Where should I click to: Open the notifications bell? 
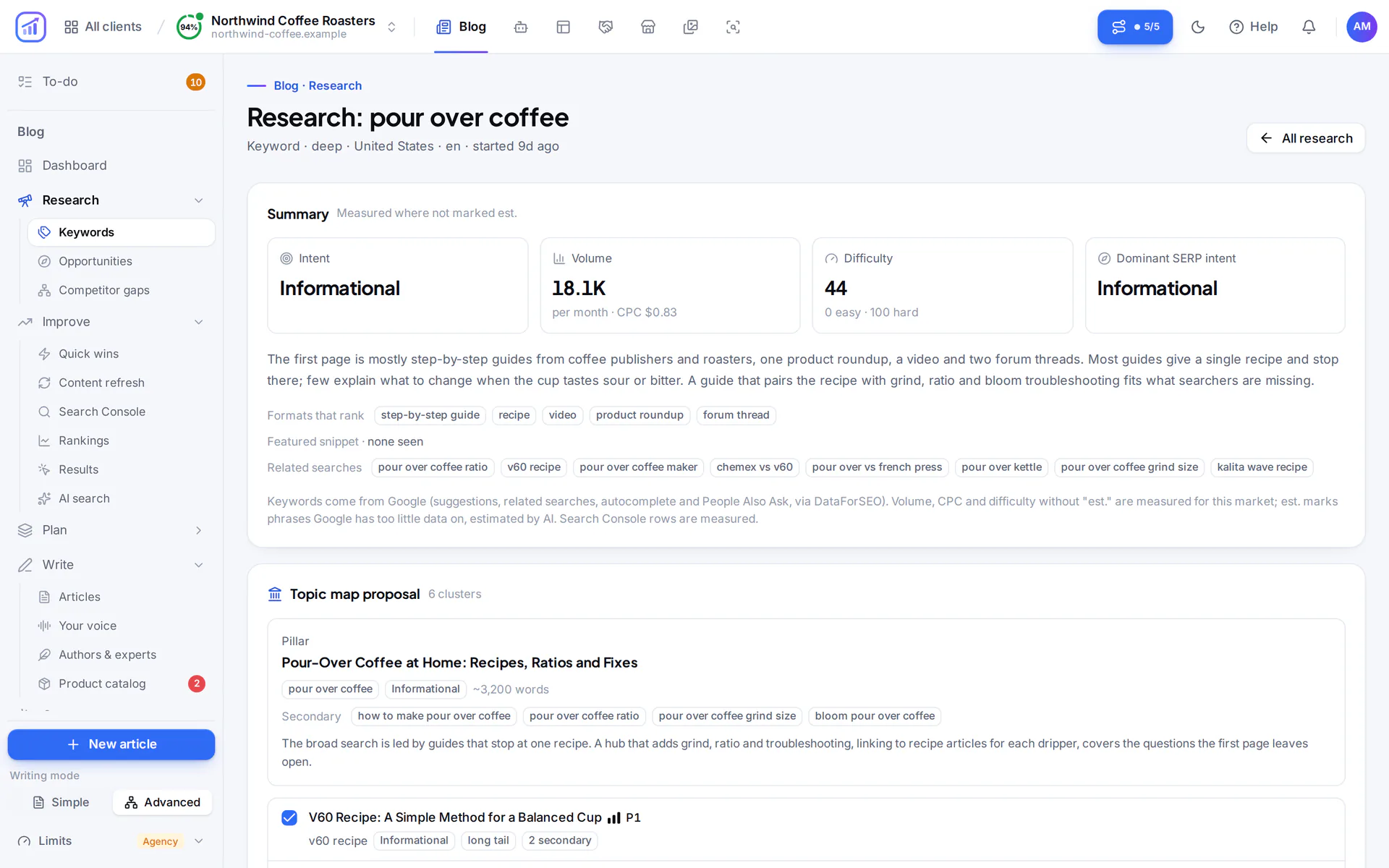coord(1309,27)
